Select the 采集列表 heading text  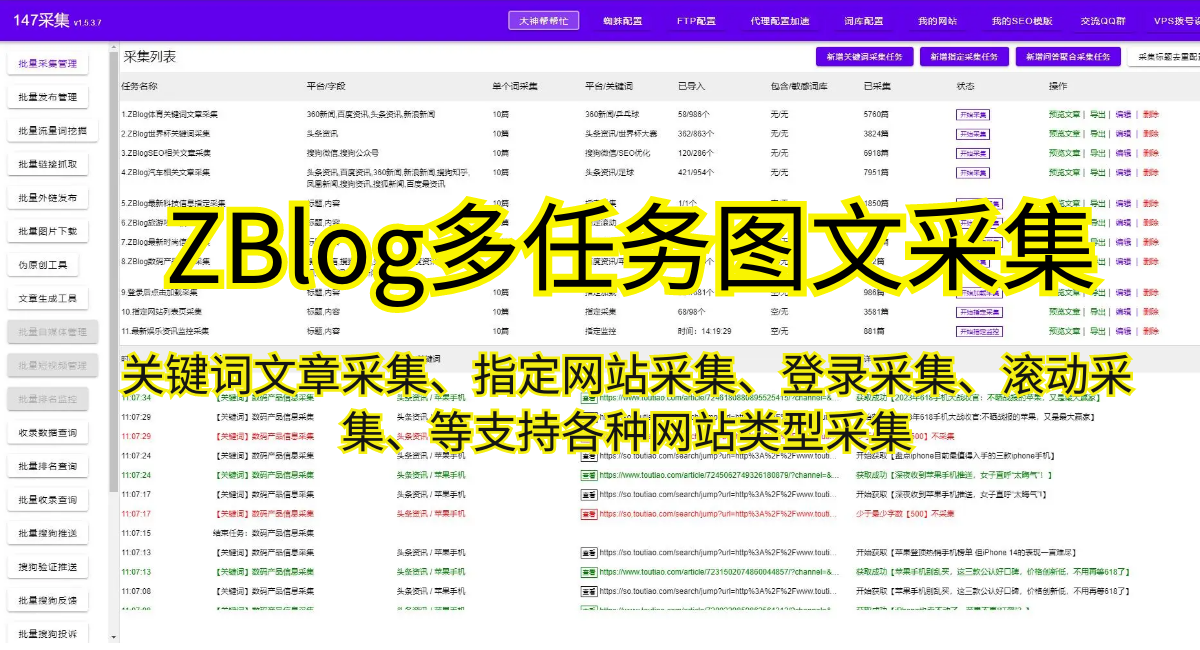pyautogui.click(x=150, y=57)
